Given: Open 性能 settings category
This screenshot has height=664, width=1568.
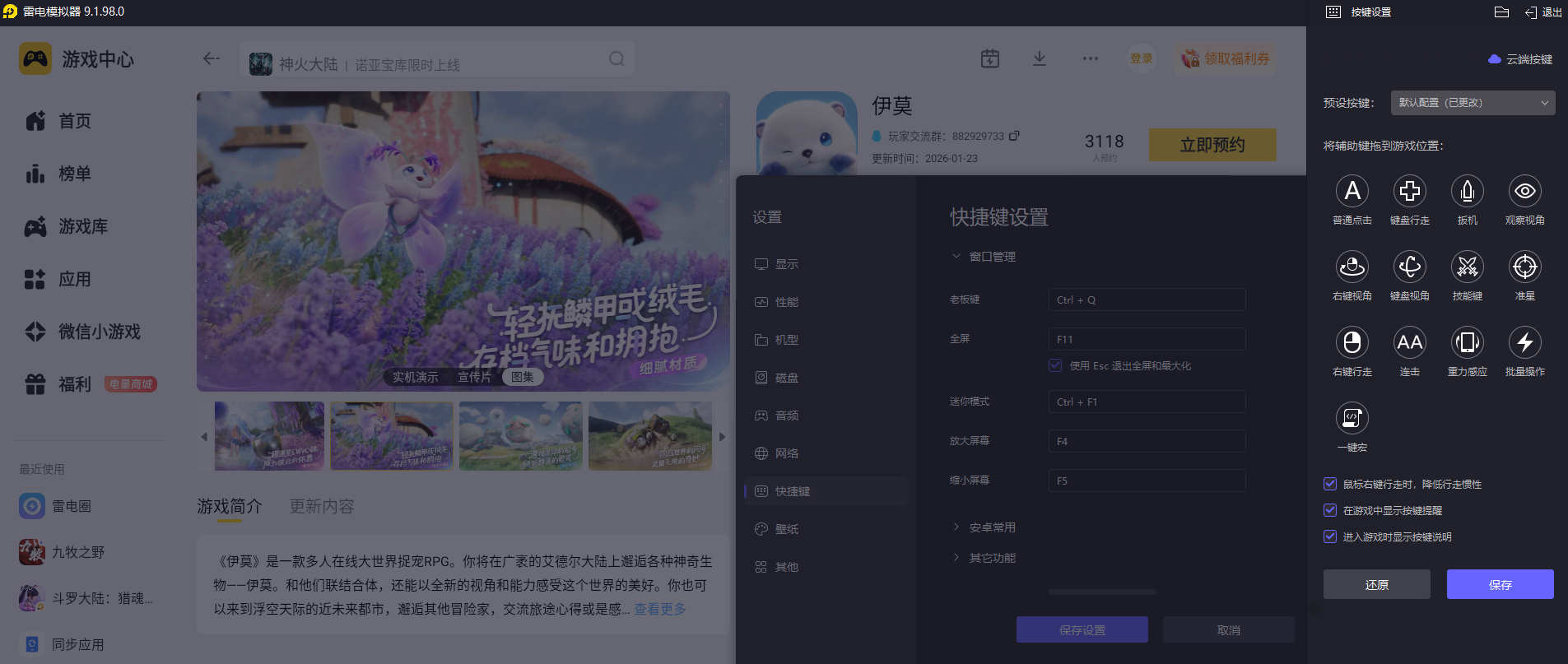Looking at the screenshot, I should 826,302.
